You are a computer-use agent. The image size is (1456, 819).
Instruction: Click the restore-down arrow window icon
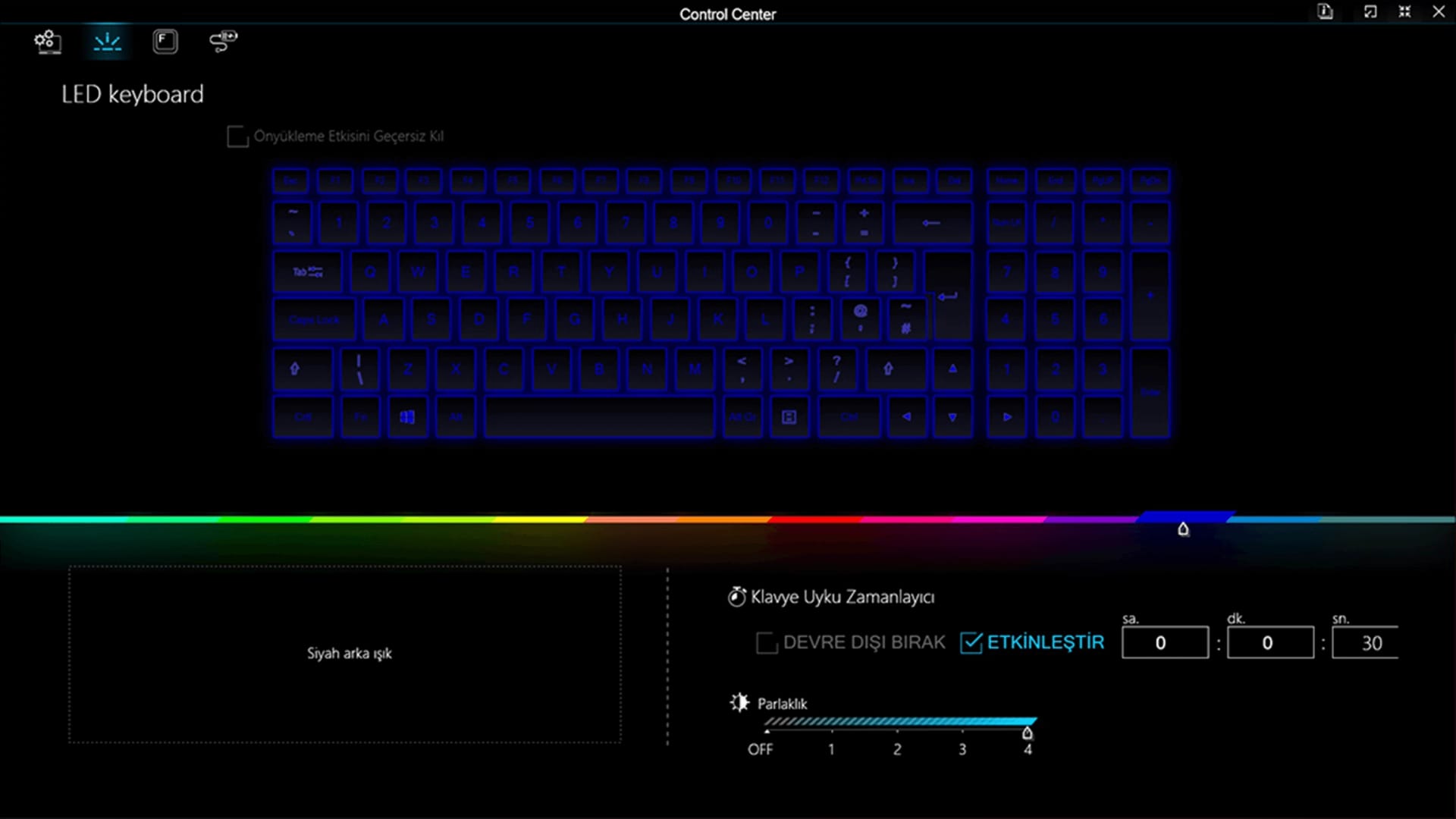tap(1370, 12)
